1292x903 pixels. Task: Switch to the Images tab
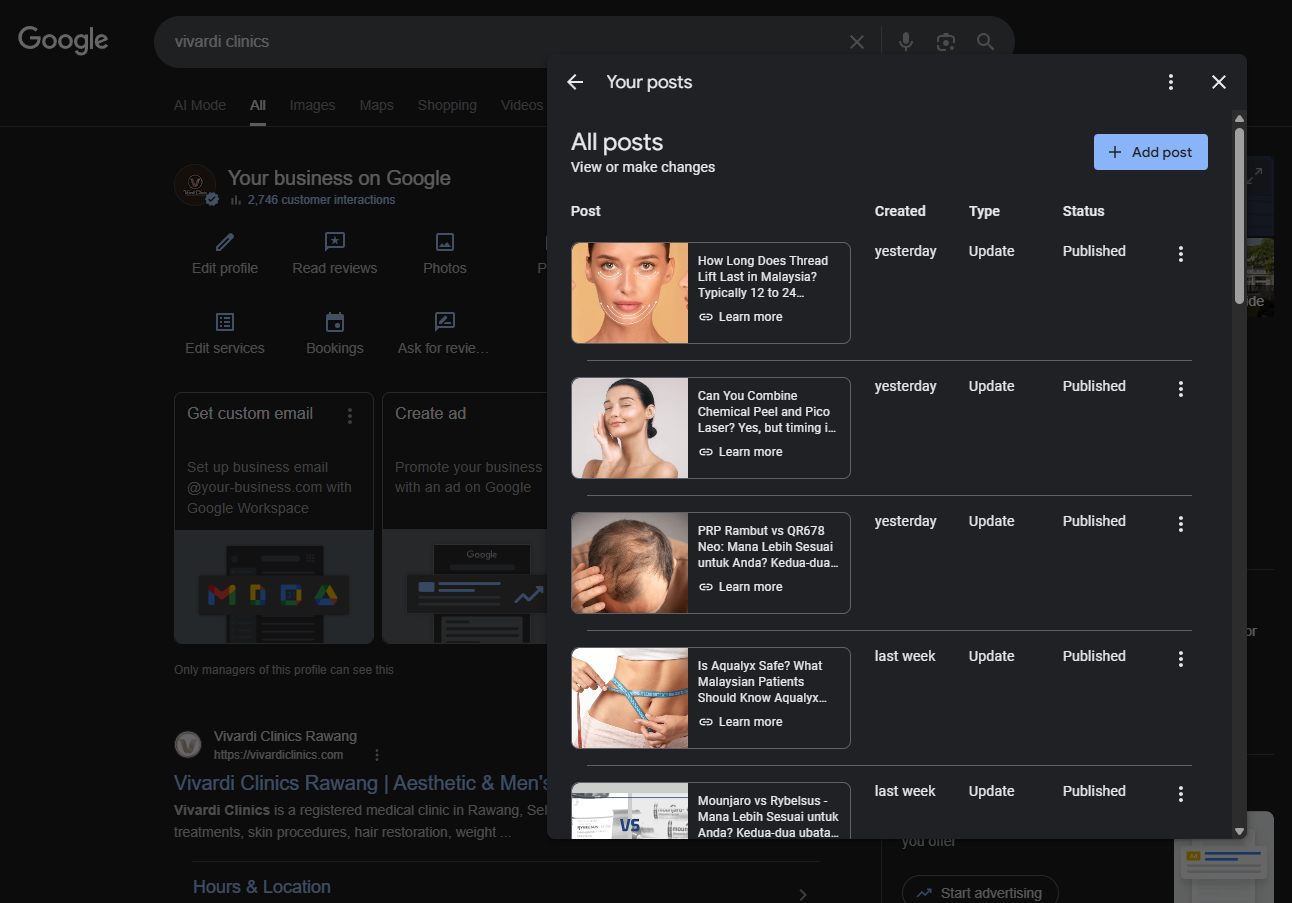point(312,104)
